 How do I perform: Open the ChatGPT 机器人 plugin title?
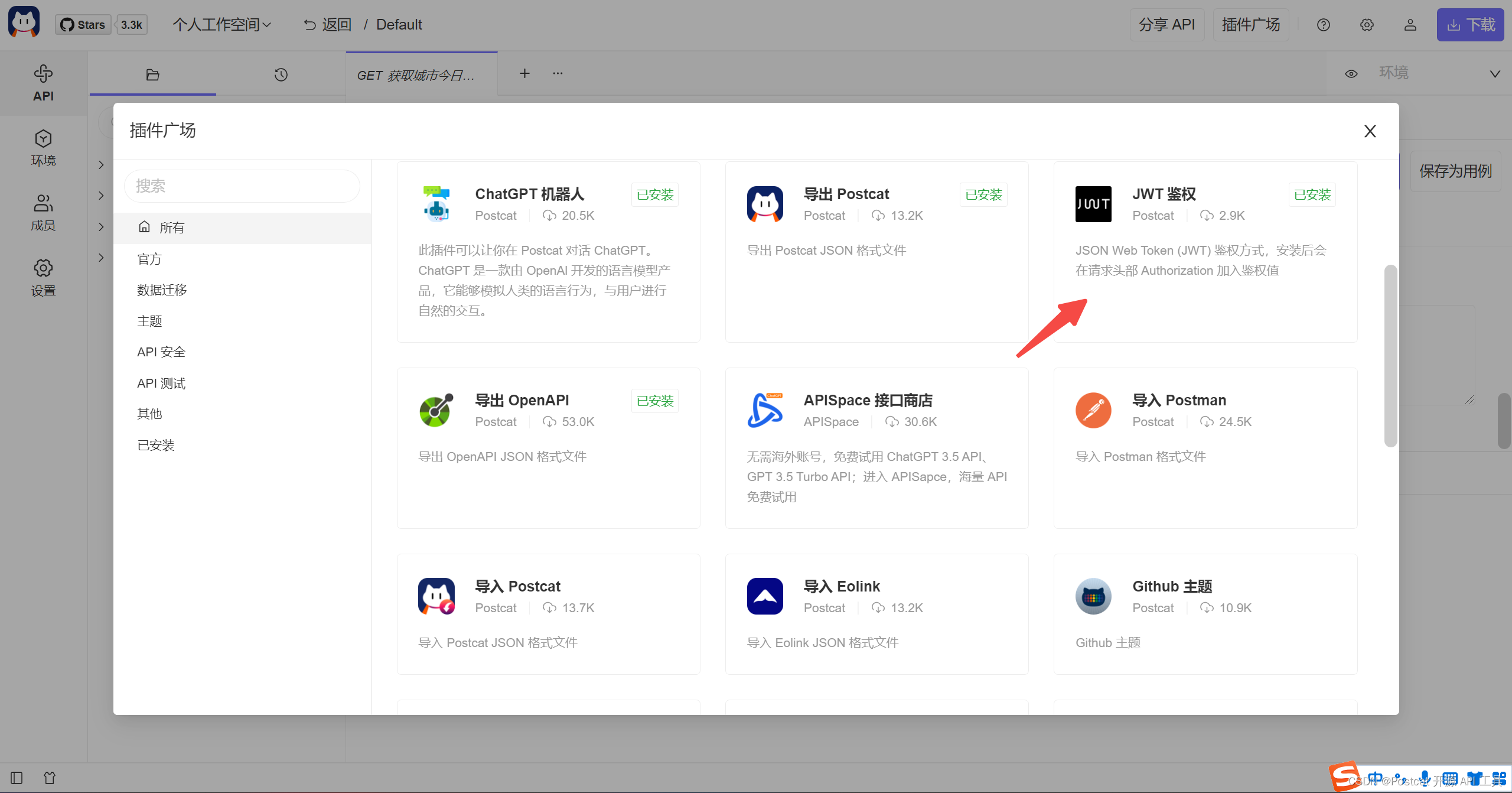point(530,194)
